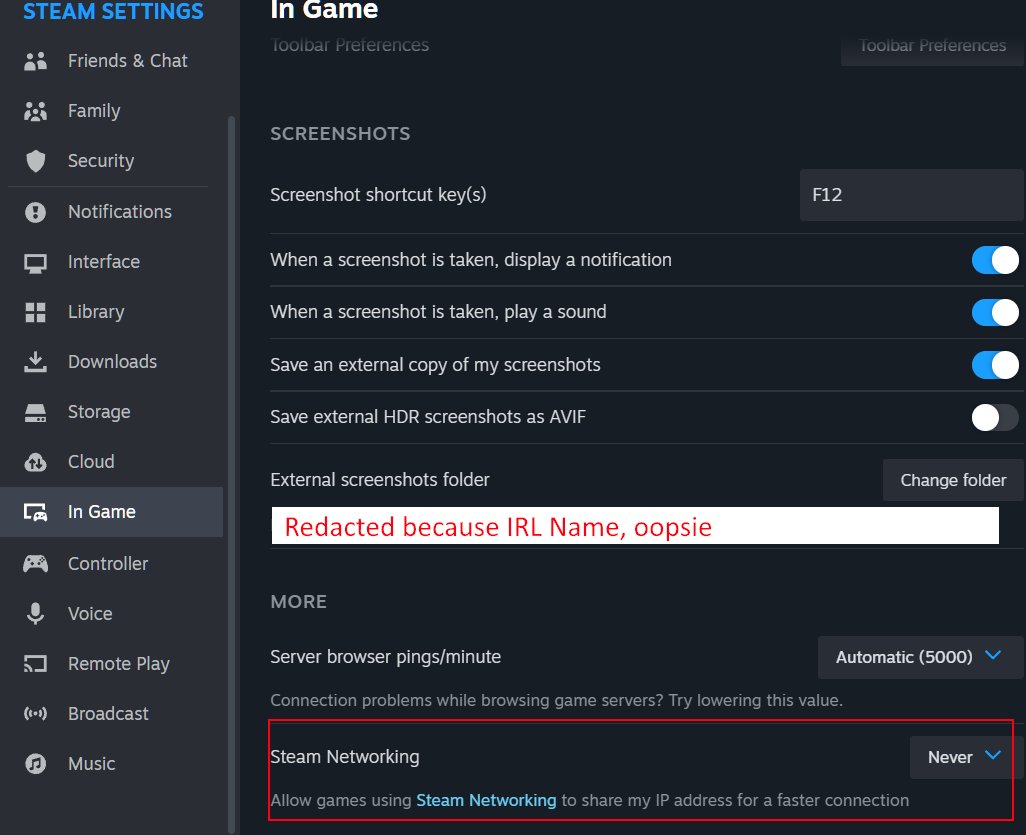Click the redacted external folder path

635,525
